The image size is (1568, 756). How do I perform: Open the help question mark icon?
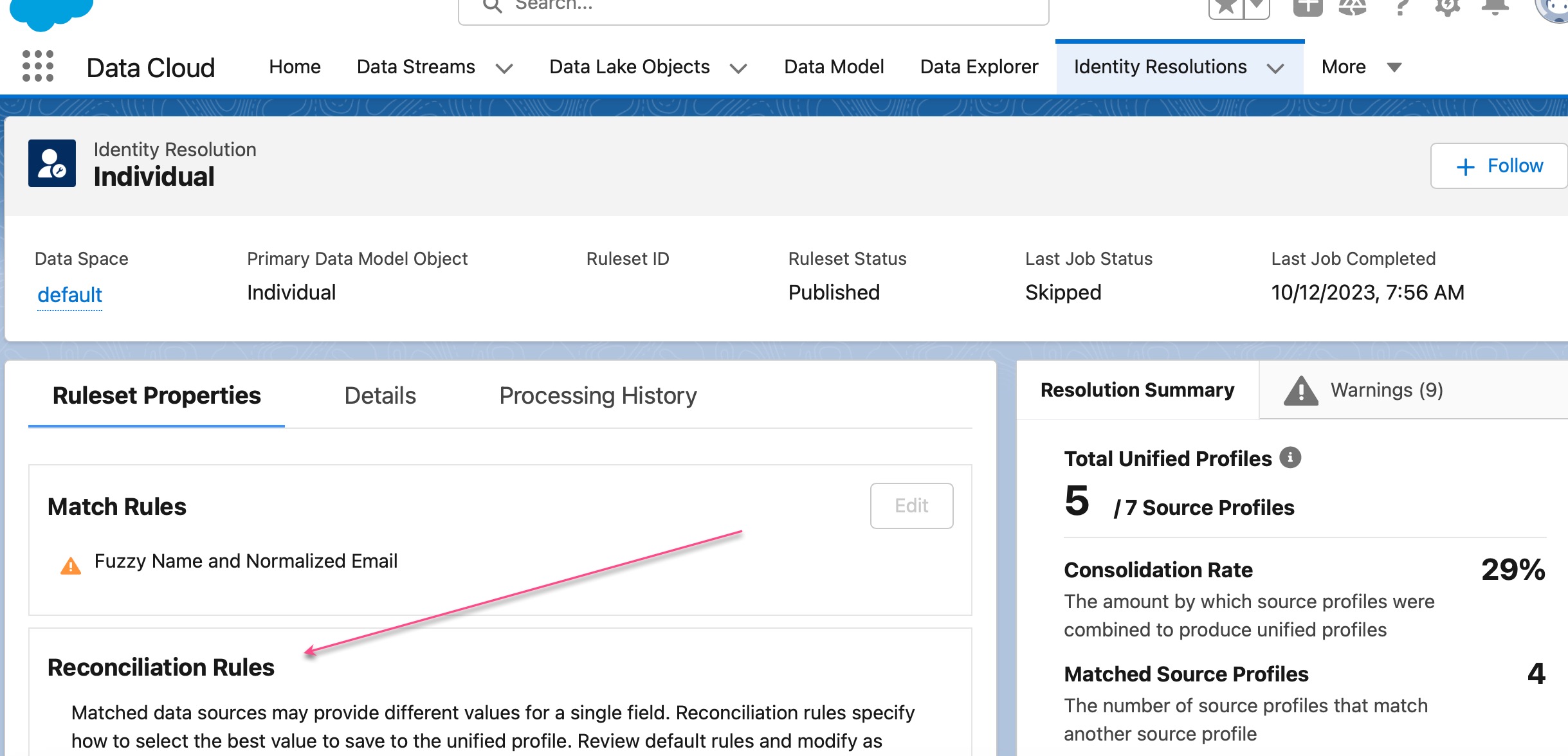pyautogui.click(x=1401, y=6)
